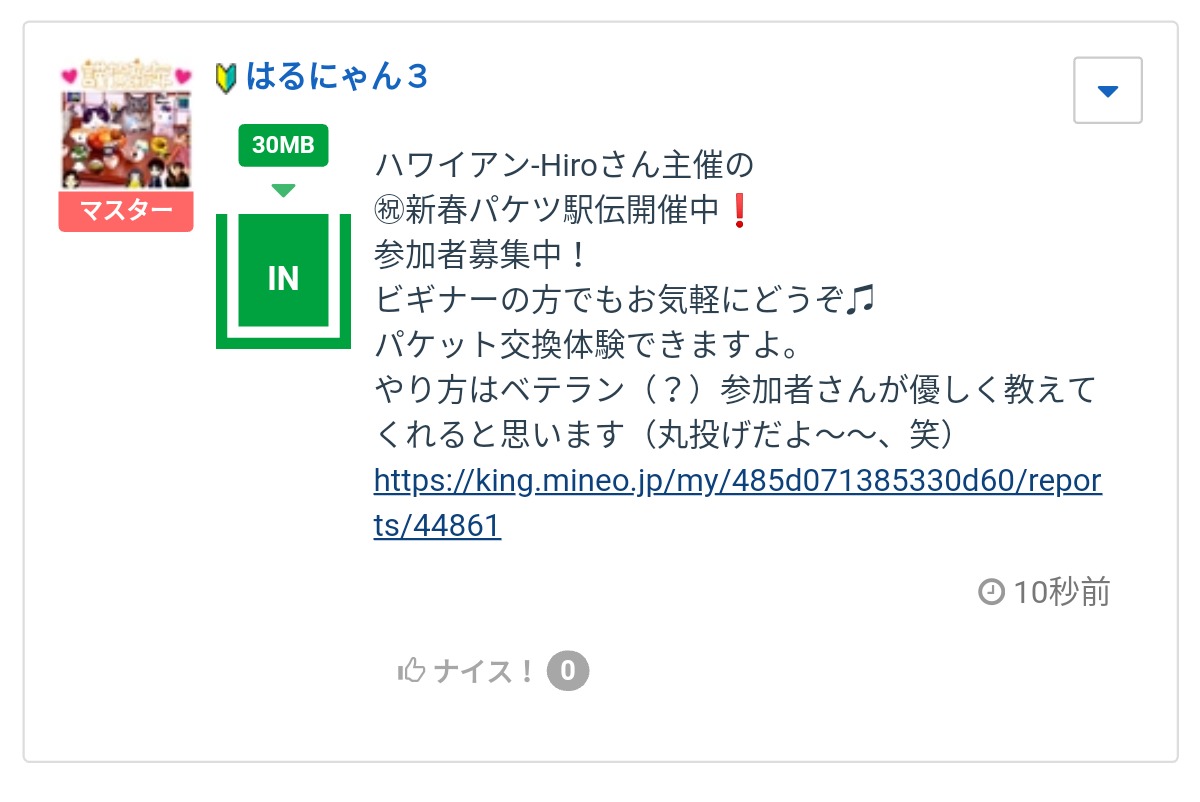Screen dimensions: 1200x802
Task: Click the 10秒前 timestamp
Action: click(x=1061, y=593)
